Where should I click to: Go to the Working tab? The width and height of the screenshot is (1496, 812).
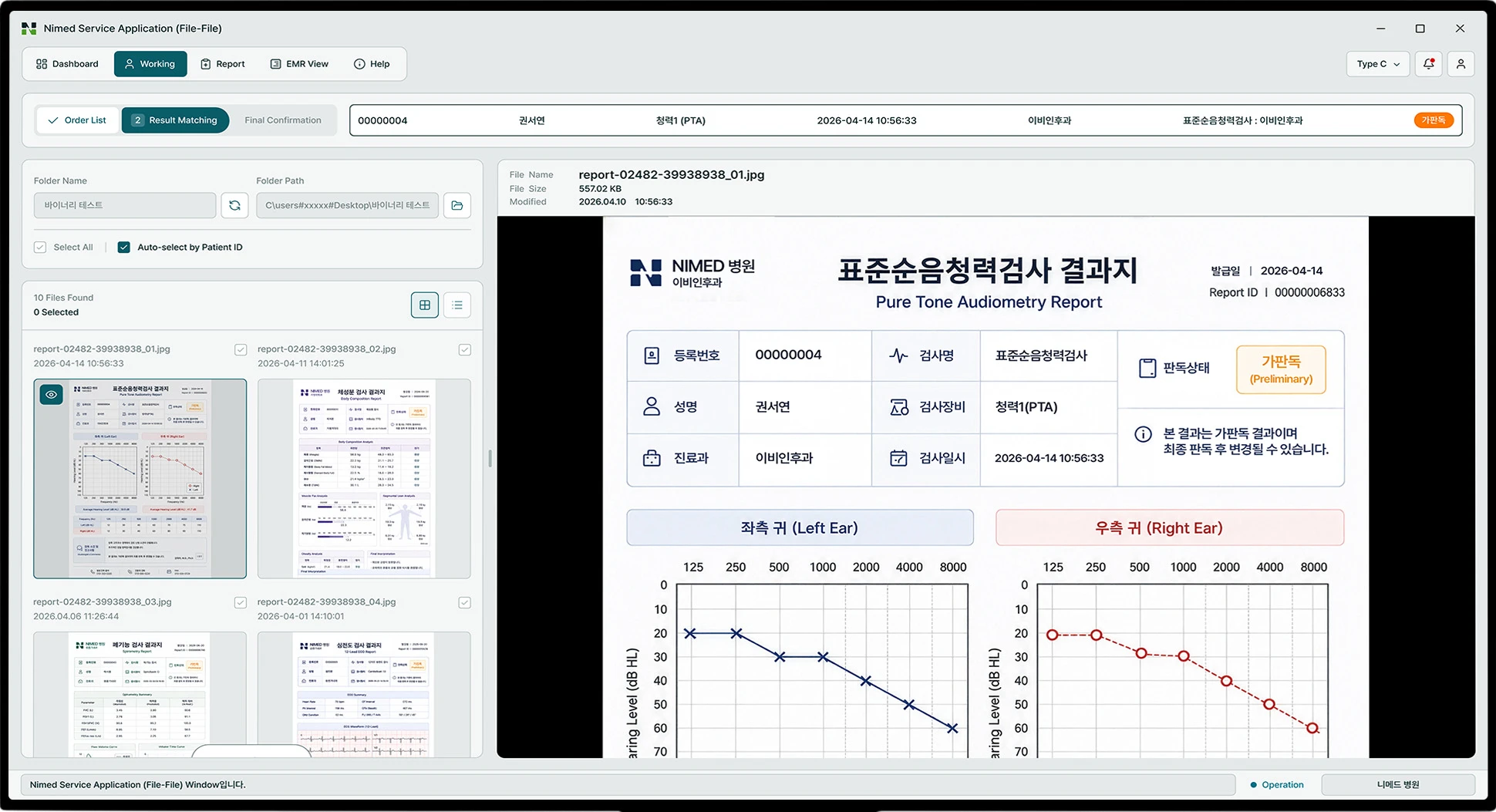(150, 64)
